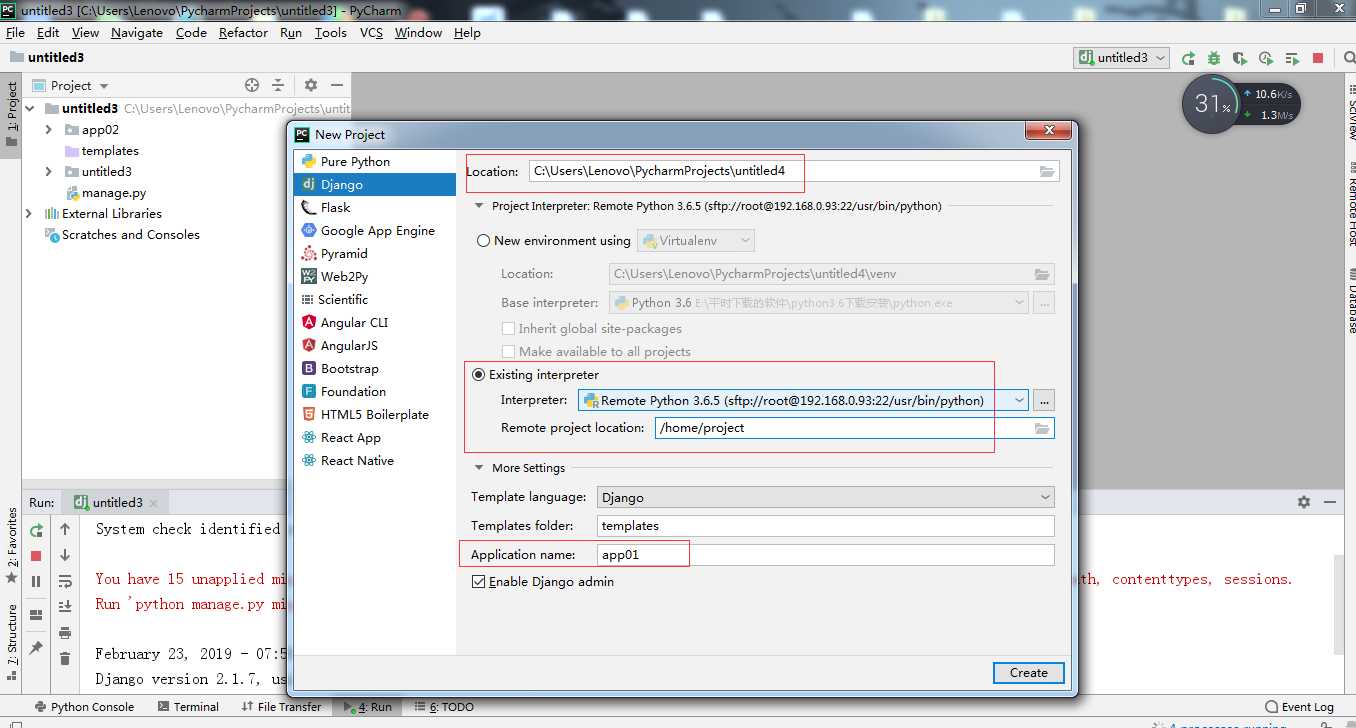
Task: Open Project panel gear settings
Action: (x=310, y=85)
